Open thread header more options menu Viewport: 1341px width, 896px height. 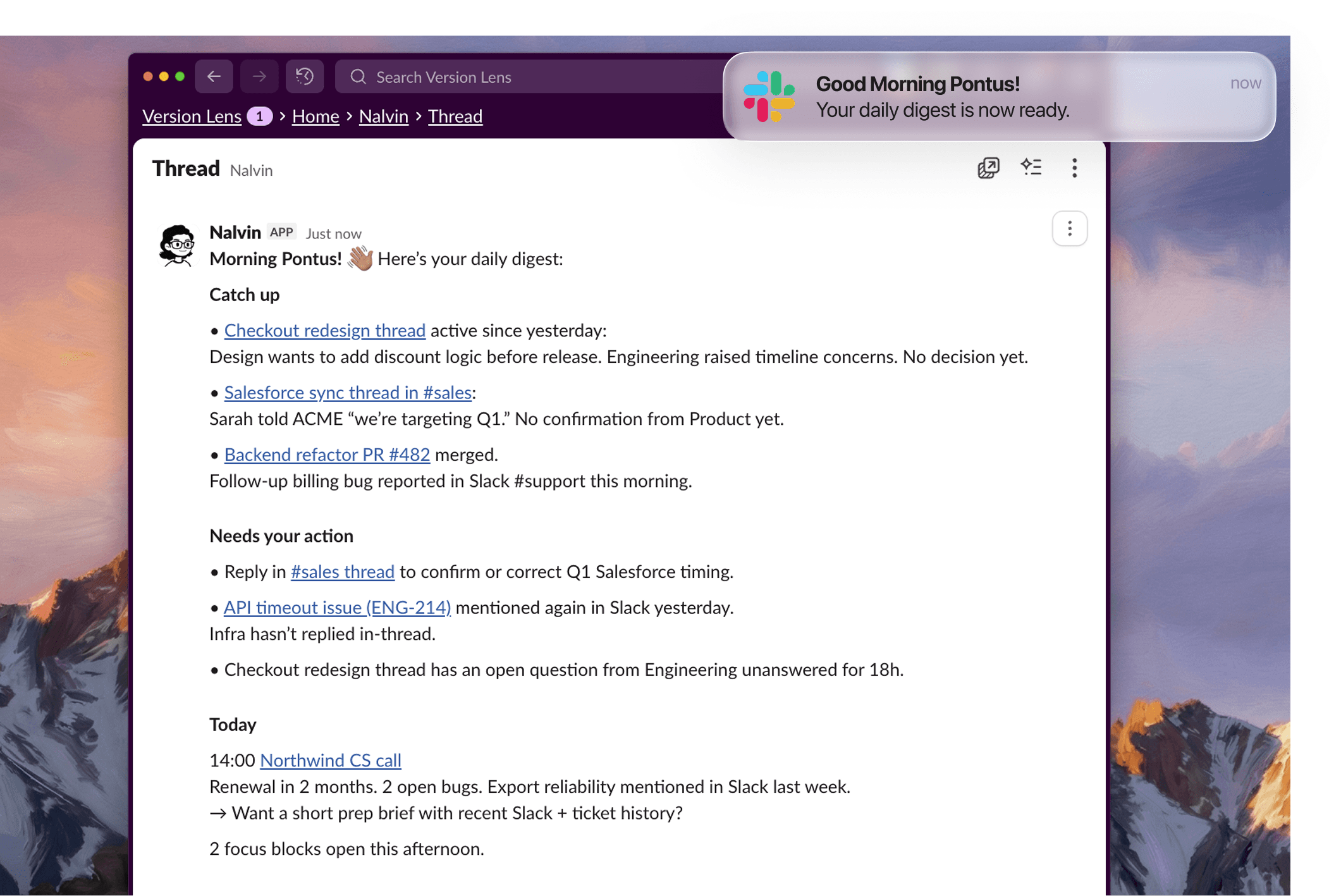click(x=1074, y=168)
